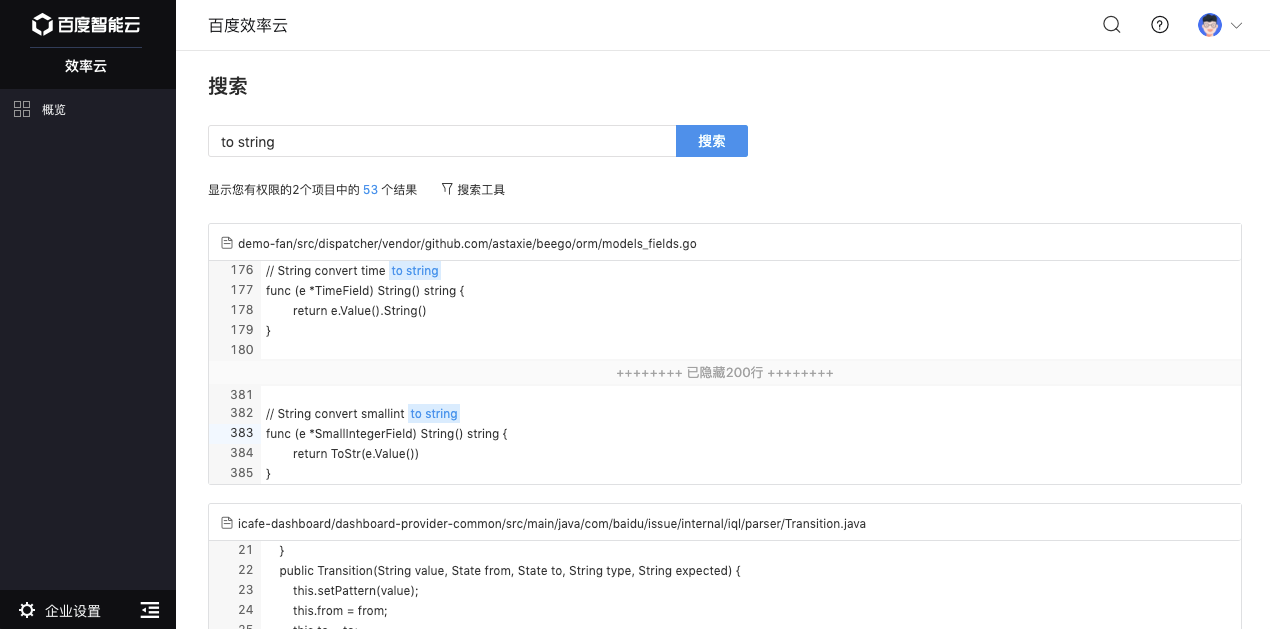Click code 'return ToStr(e.Value())'

coord(356,454)
